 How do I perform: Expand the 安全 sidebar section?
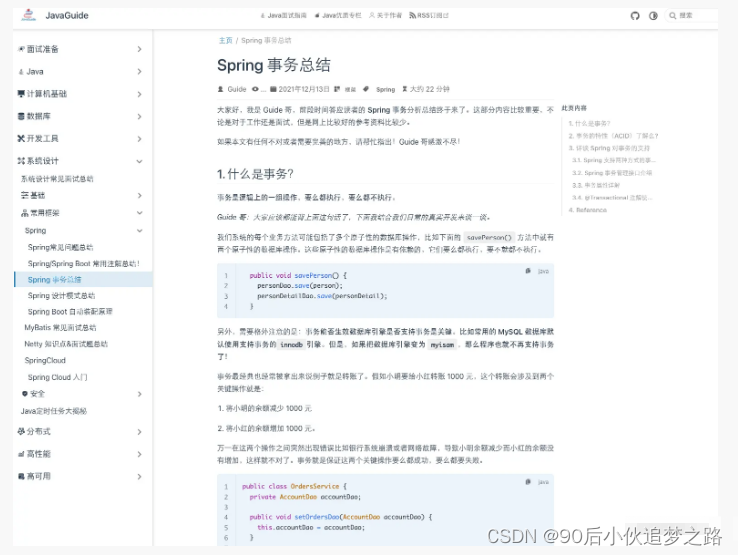click(x=139, y=394)
